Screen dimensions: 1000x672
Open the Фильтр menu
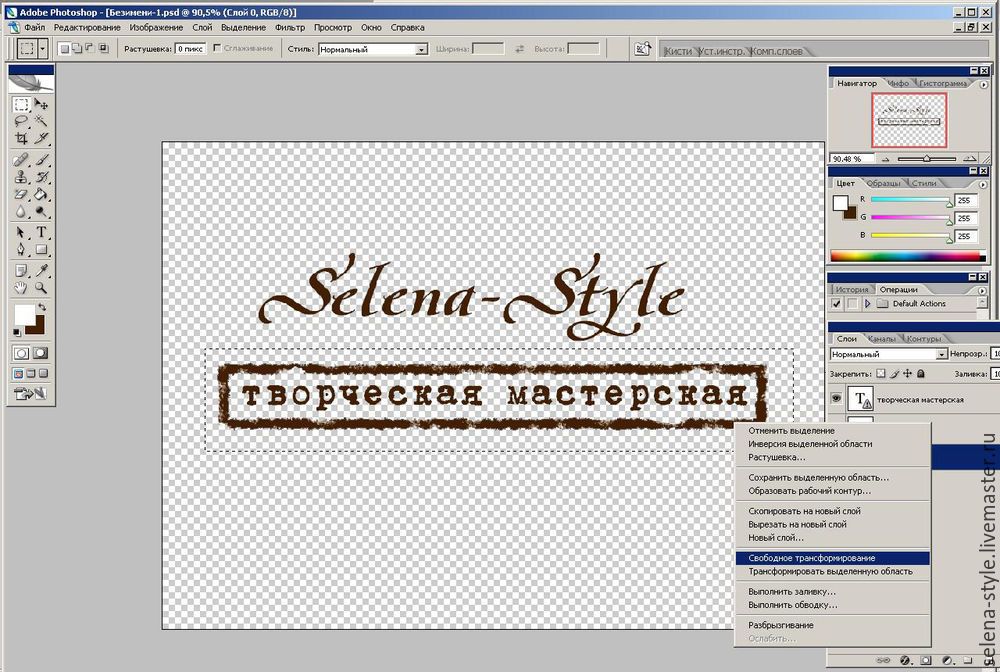[x=289, y=27]
